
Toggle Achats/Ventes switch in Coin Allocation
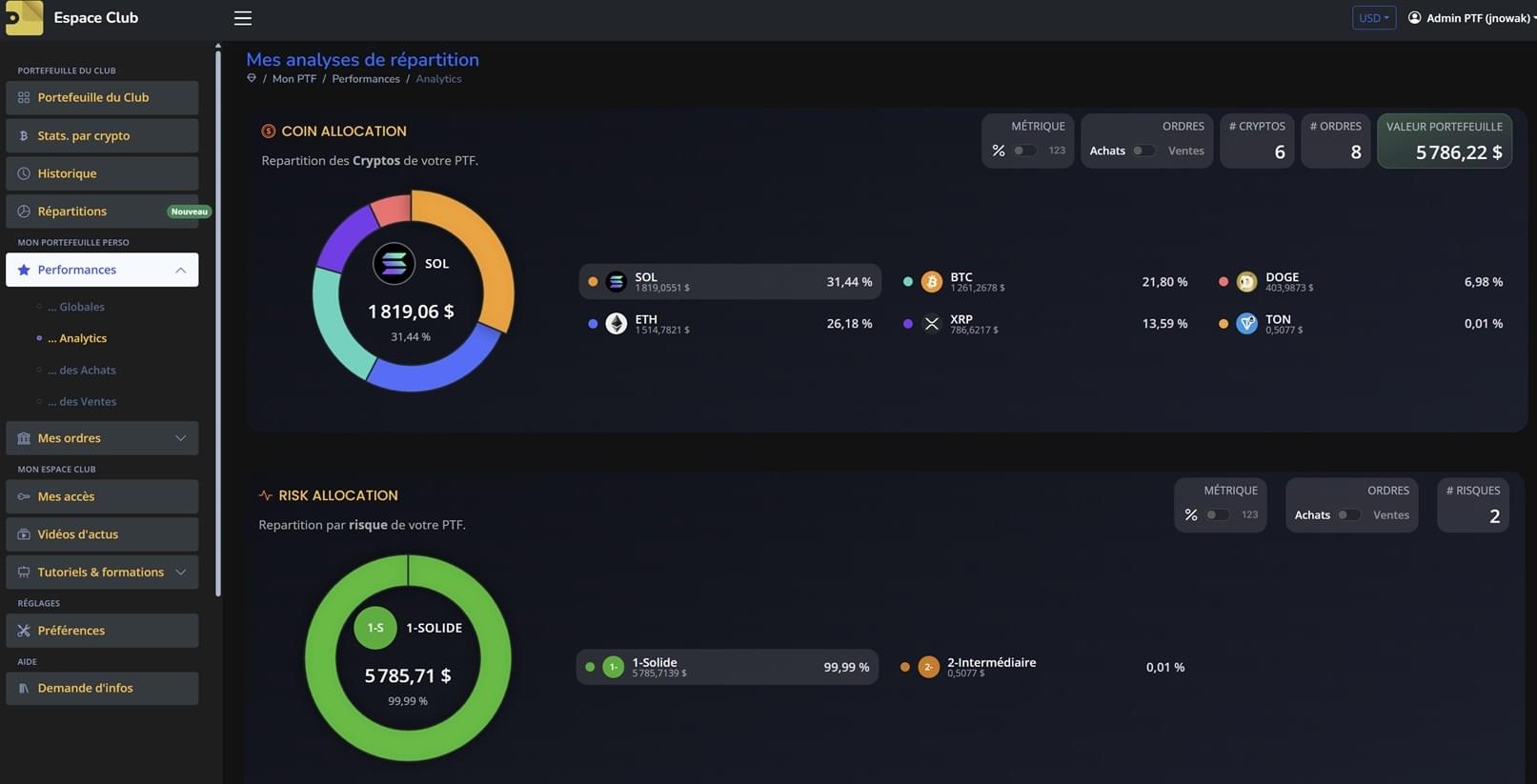point(1143,151)
